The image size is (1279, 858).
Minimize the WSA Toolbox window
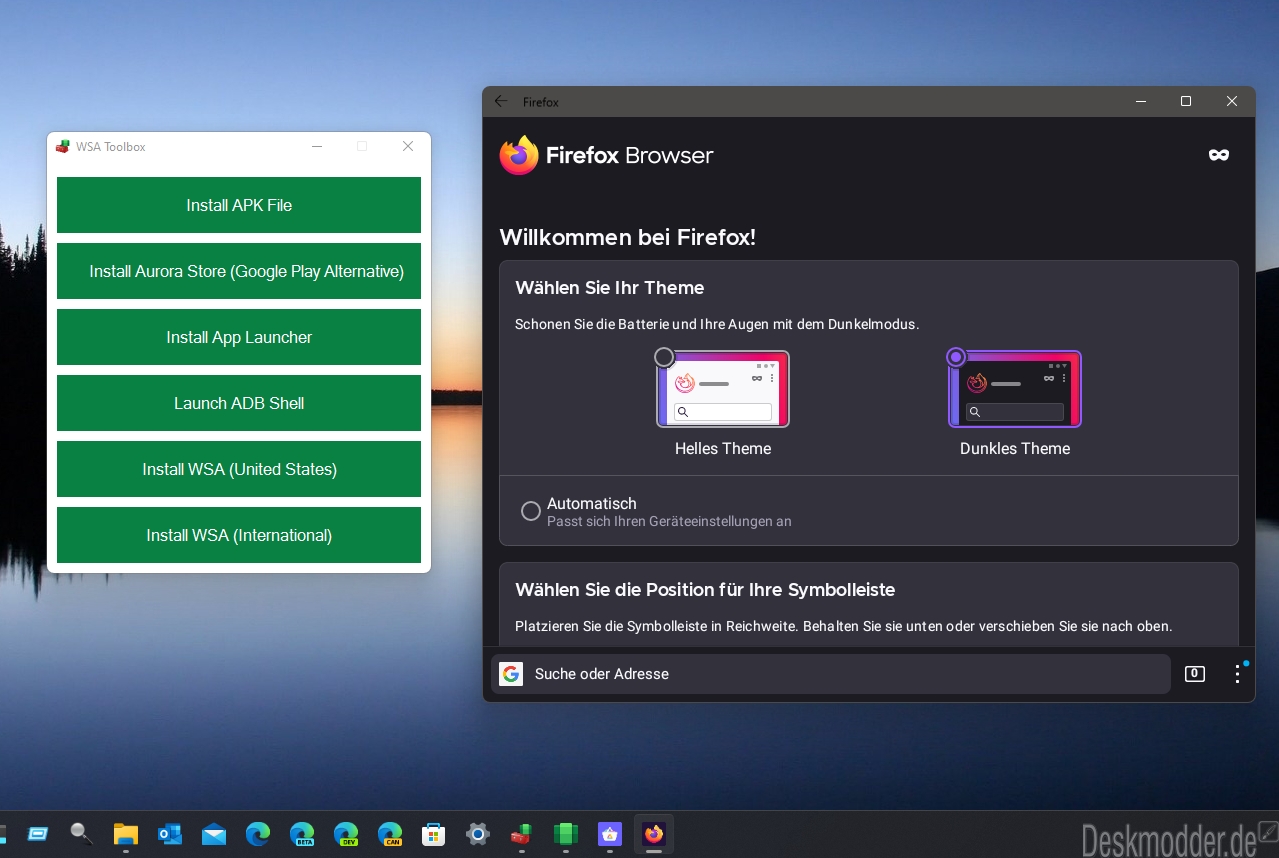[317, 146]
